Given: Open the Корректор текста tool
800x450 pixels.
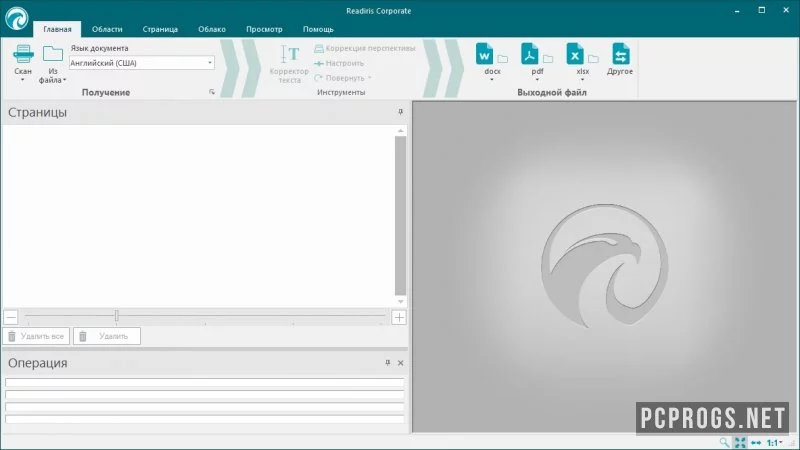Looking at the screenshot, I should (x=289, y=64).
